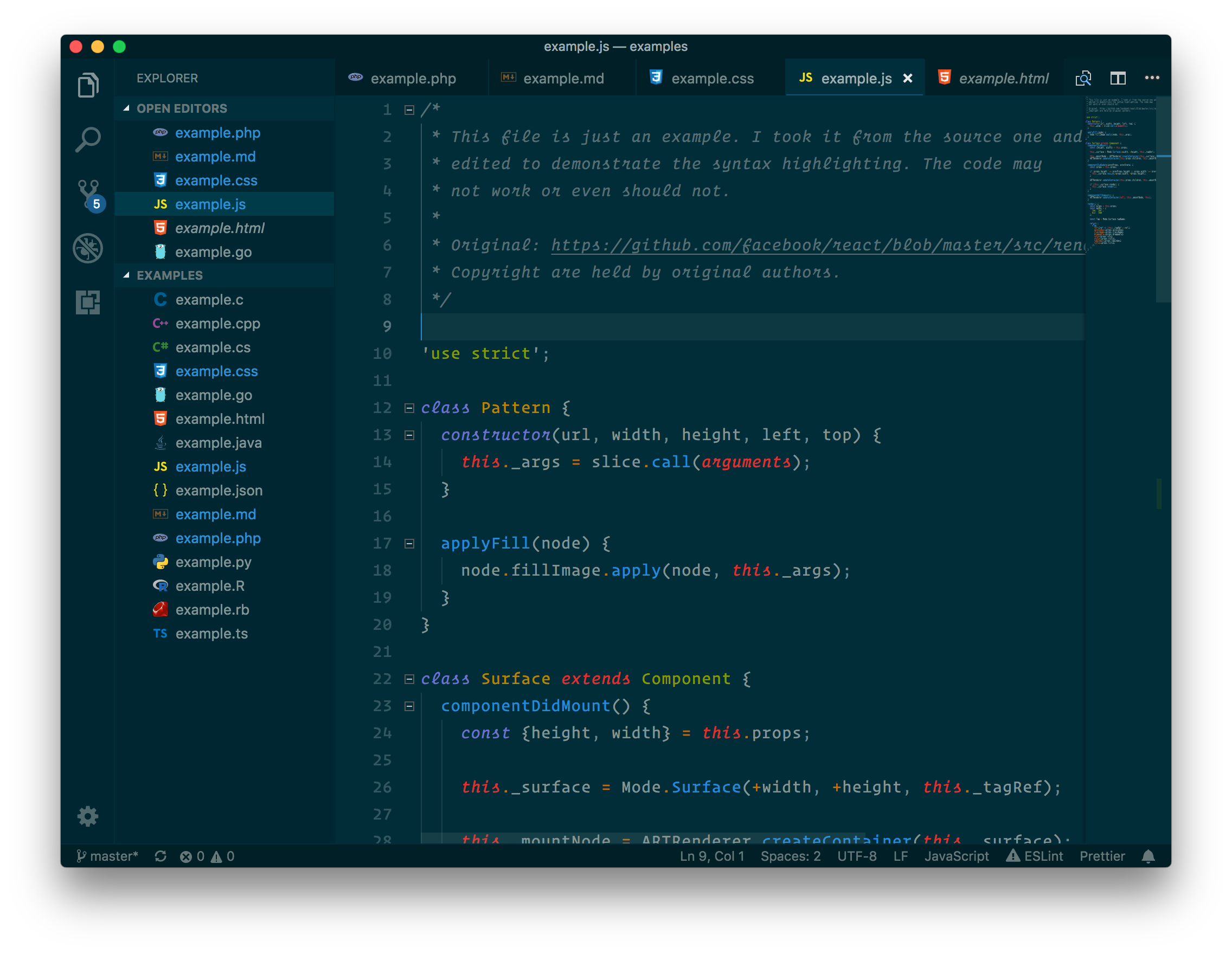Click the synchronize changes icon
Viewport: 1232px width, 954px height.
pos(161,856)
